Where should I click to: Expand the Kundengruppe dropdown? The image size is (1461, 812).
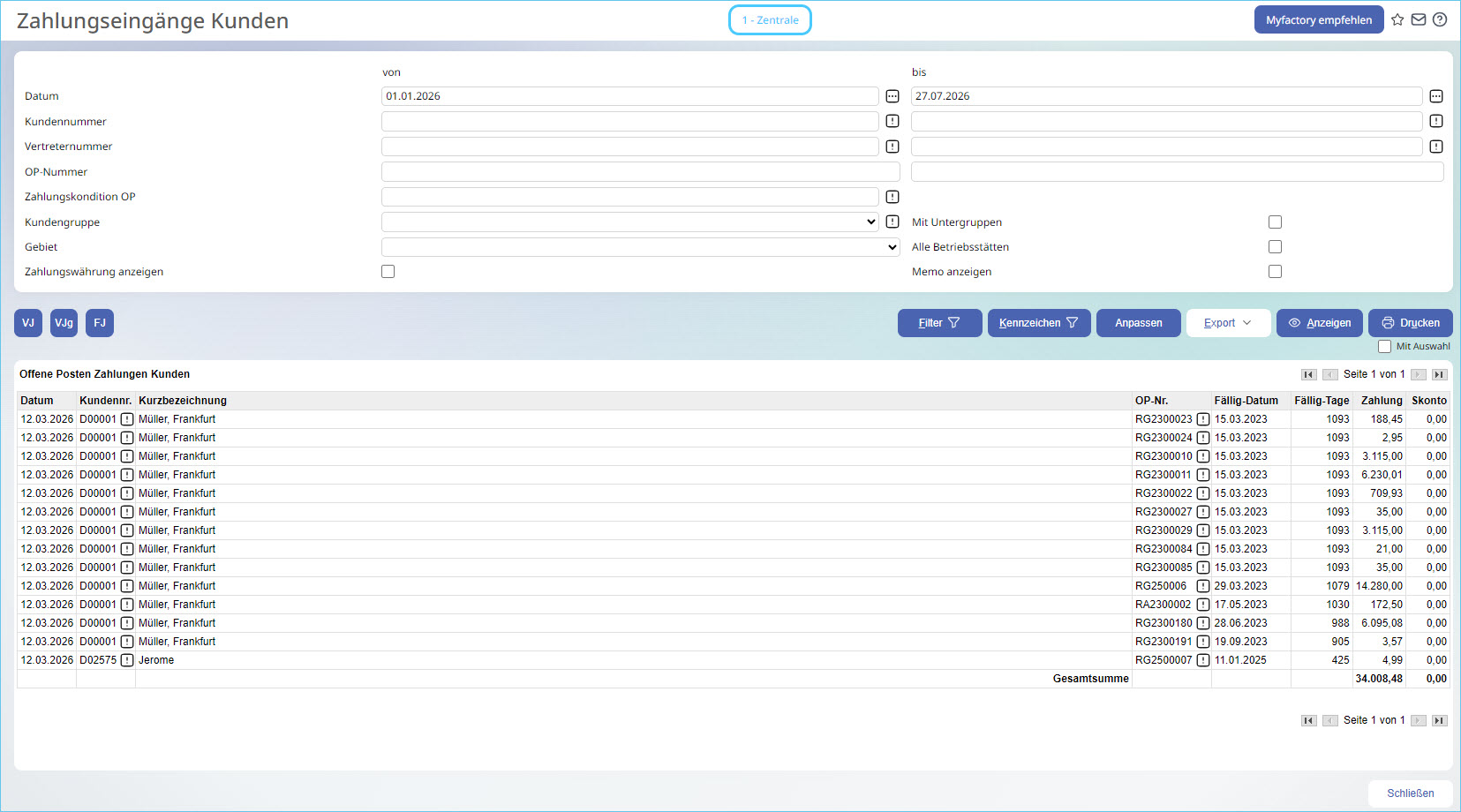tap(630, 222)
